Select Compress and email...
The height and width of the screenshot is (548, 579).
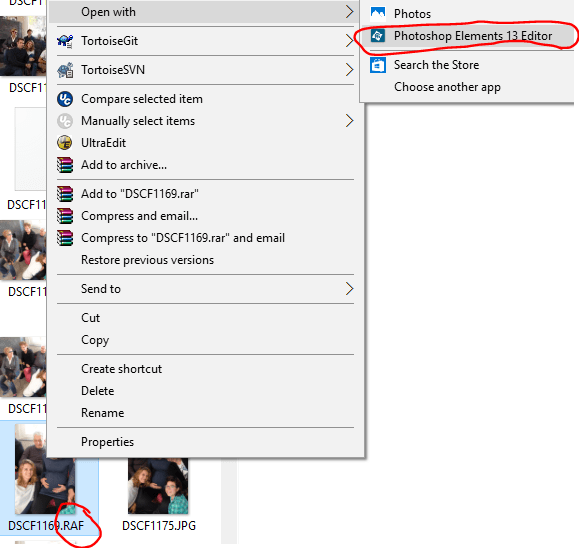pos(205,216)
